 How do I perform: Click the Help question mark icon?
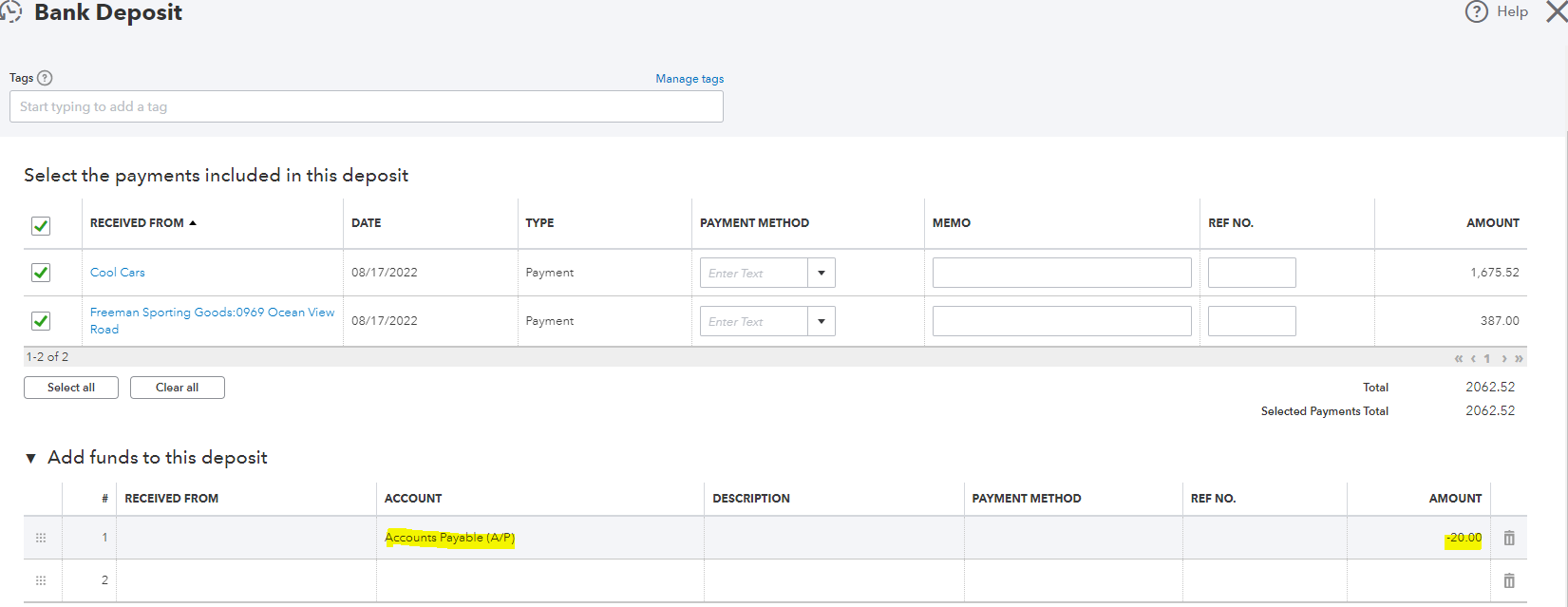click(1476, 12)
